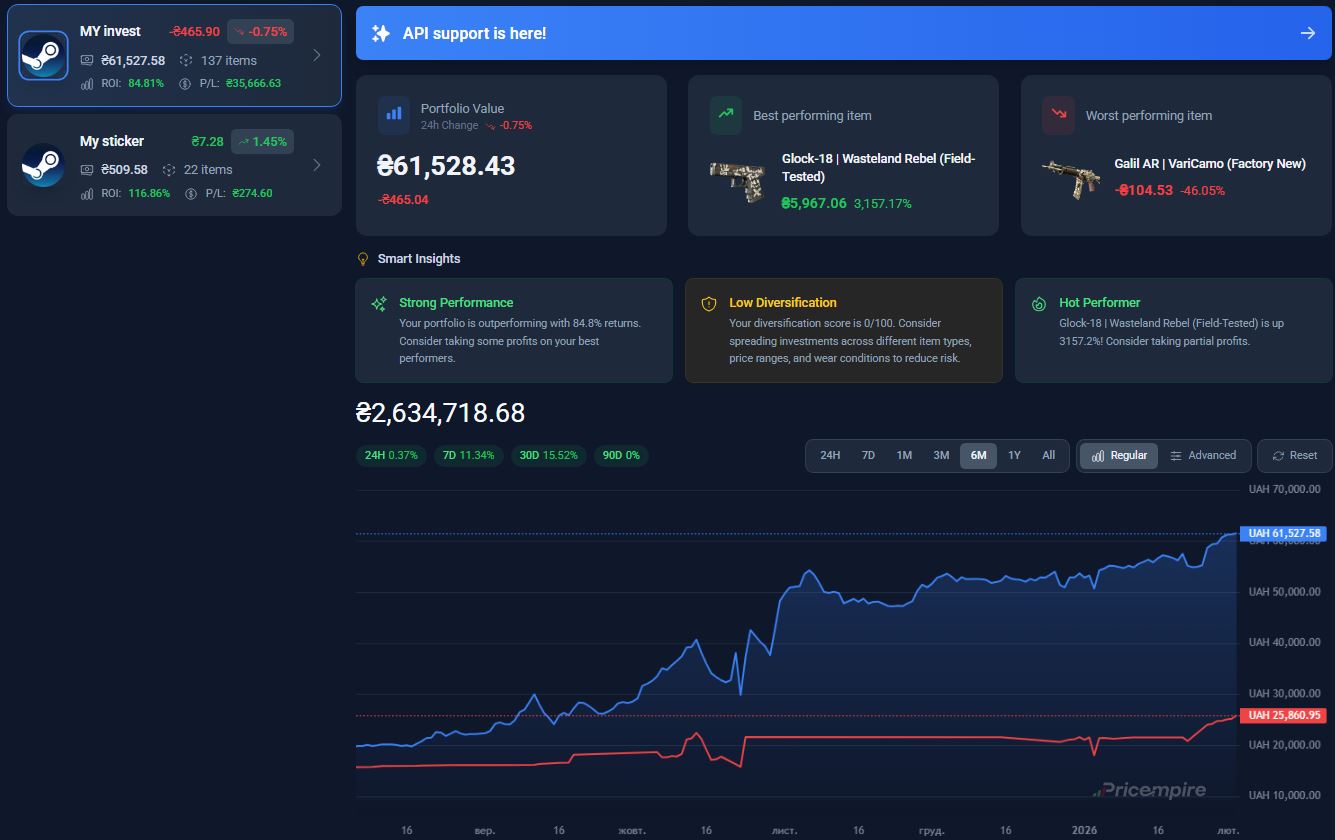Select the 1Y chart range tab
The image size is (1335, 840).
click(x=1014, y=455)
